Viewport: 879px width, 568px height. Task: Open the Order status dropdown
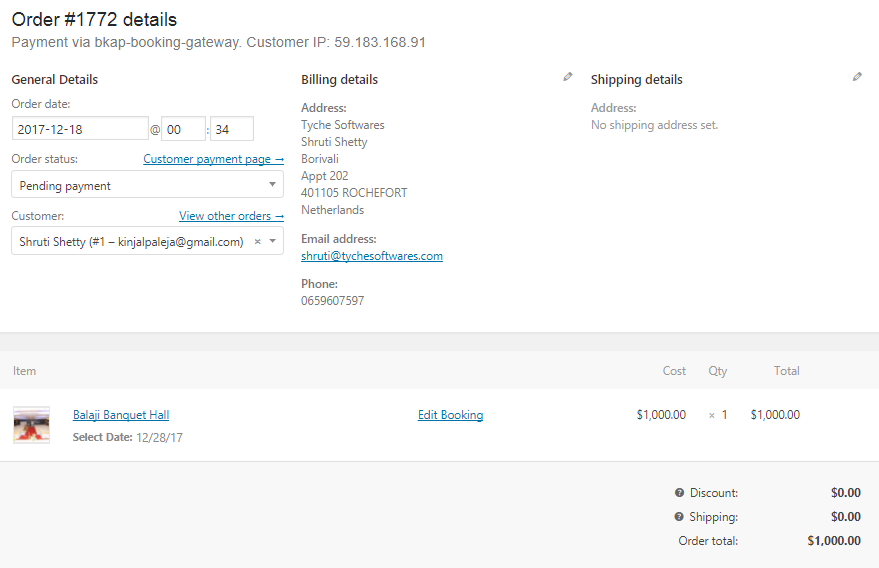click(147, 185)
